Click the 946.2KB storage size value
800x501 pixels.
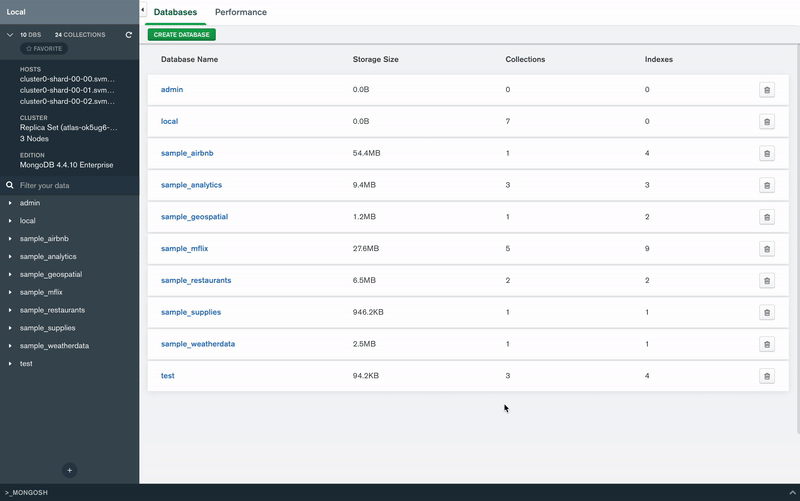point(368,312)
